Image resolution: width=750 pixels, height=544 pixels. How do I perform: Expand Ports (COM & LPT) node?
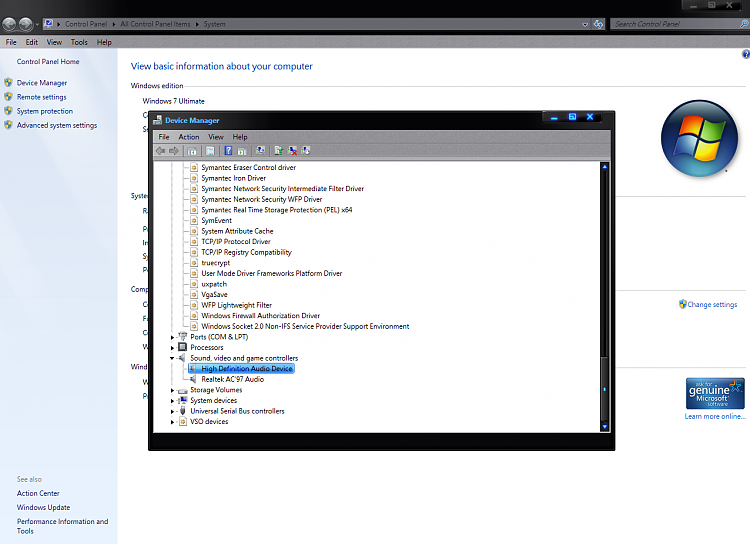coord(172,337)
